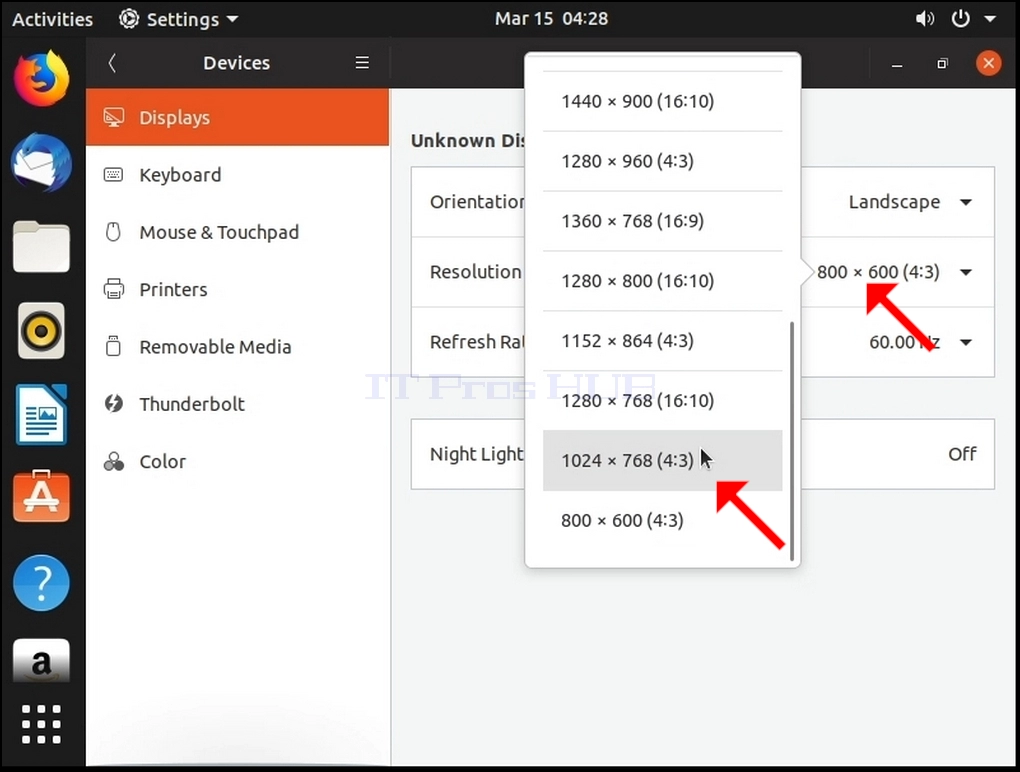Launch Rhythmbox speaker icon in the dock
The height and width of the screenshot is (772, 1020).
42,330
